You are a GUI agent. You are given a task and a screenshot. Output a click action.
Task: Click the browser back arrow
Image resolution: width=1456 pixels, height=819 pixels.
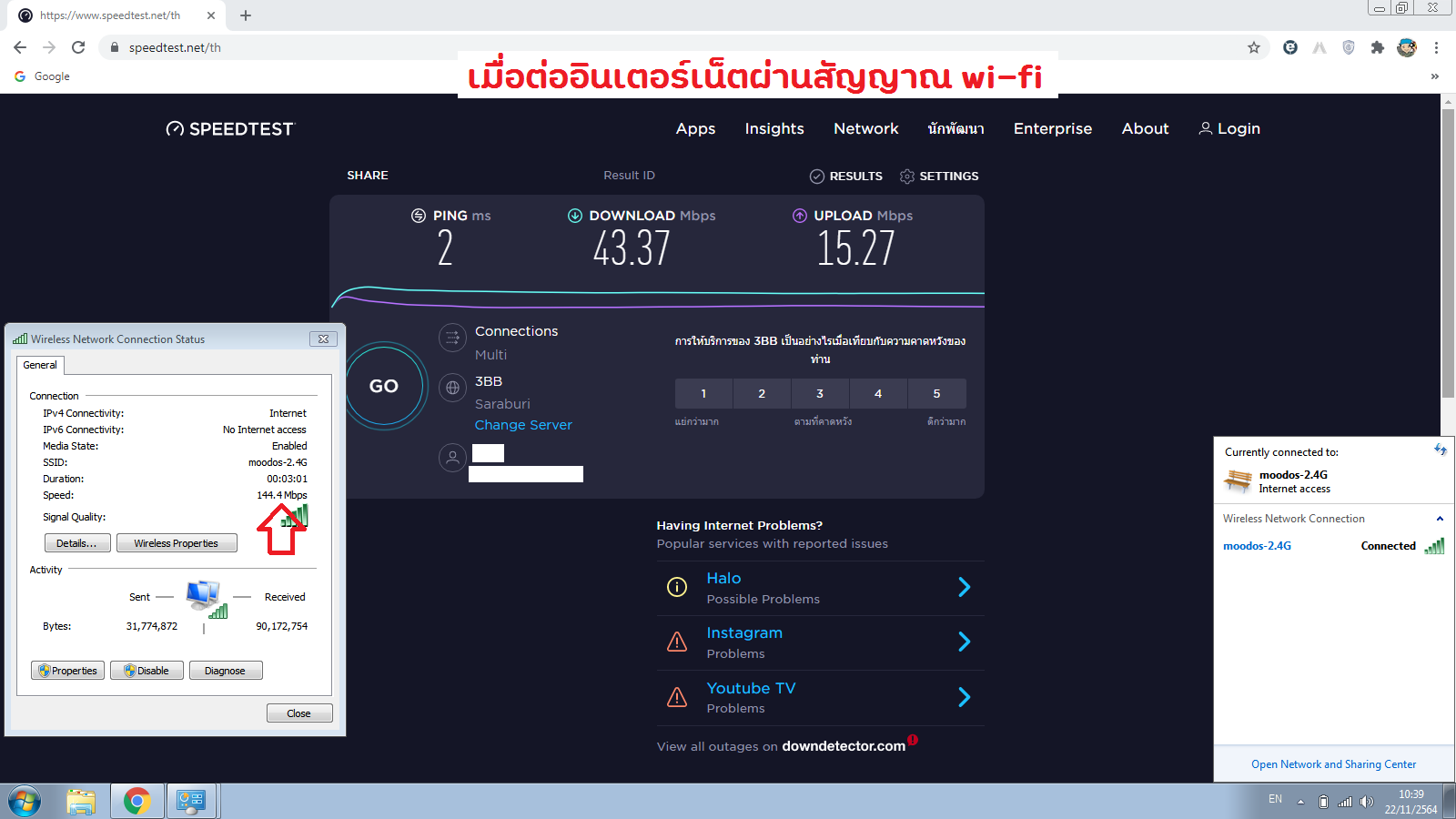pos(20,47)
